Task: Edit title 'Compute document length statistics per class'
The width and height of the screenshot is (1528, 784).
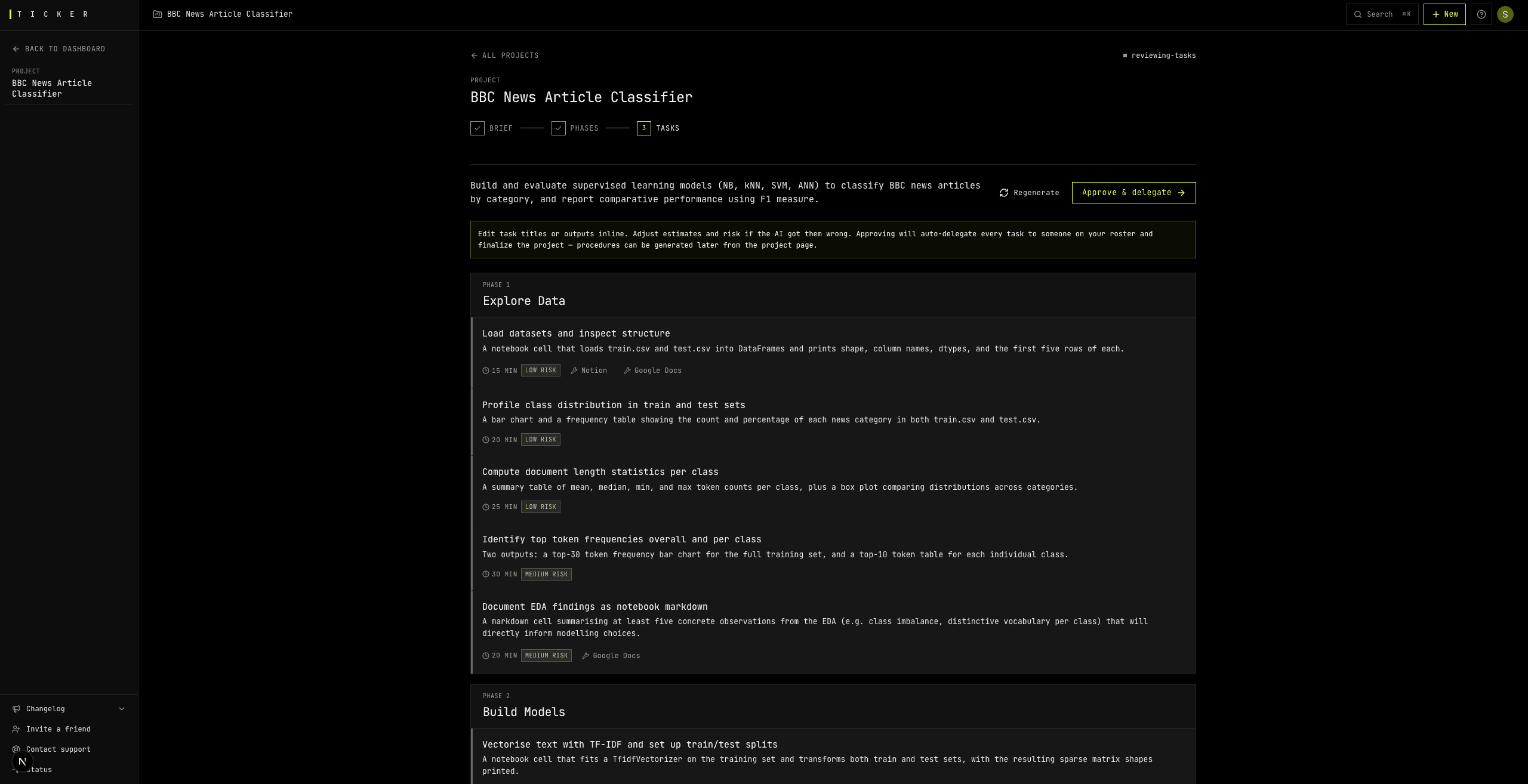Action: tap(600, 472)
